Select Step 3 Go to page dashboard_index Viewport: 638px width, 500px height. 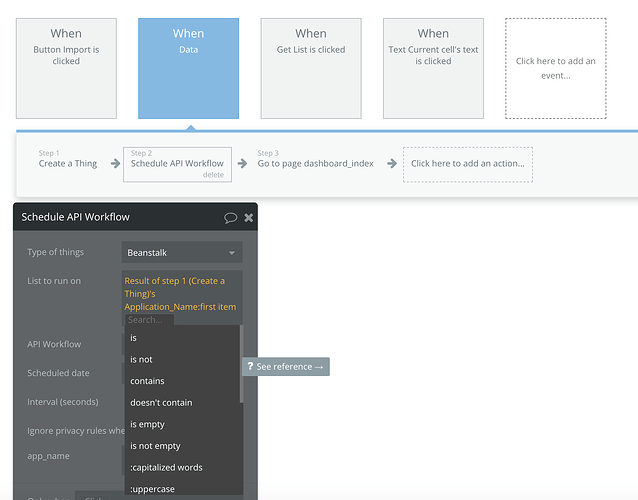tap(315, 159)
